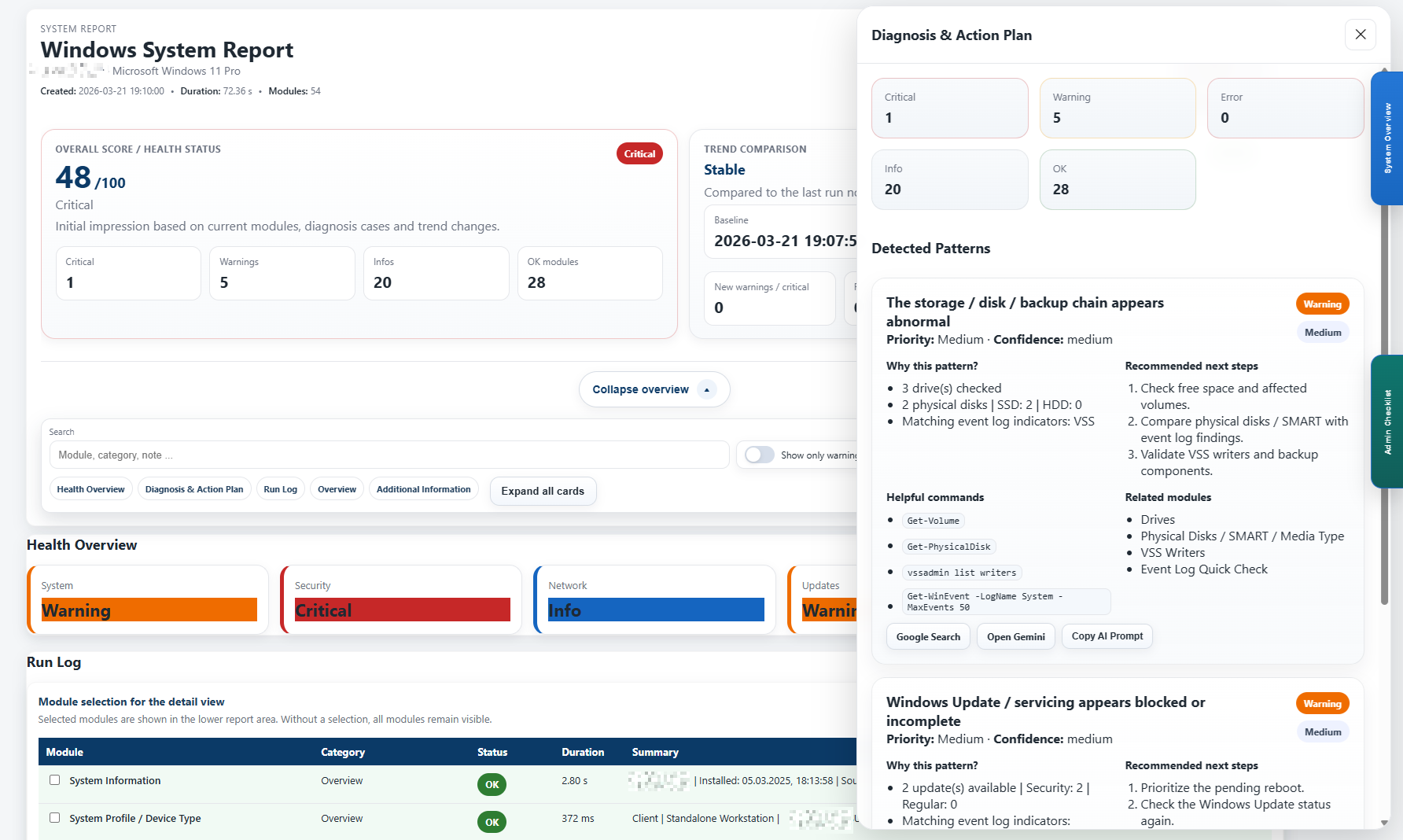Viewport: 1403px width, 840px height.
Task: Click the Warning badge on Windows Update pattern
Action: coord(1322,704)
